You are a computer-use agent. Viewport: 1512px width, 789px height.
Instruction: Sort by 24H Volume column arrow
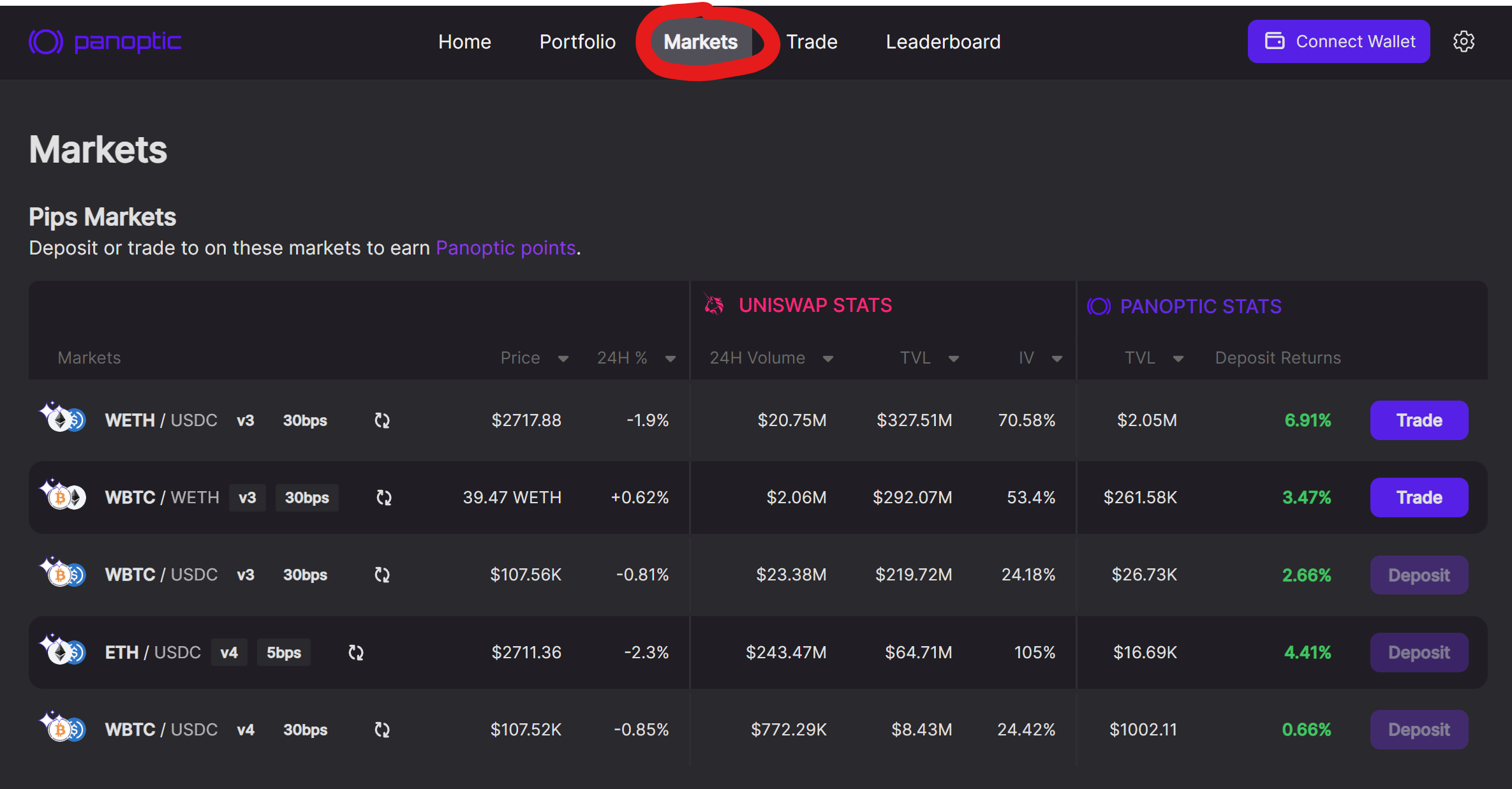[828, 359]
